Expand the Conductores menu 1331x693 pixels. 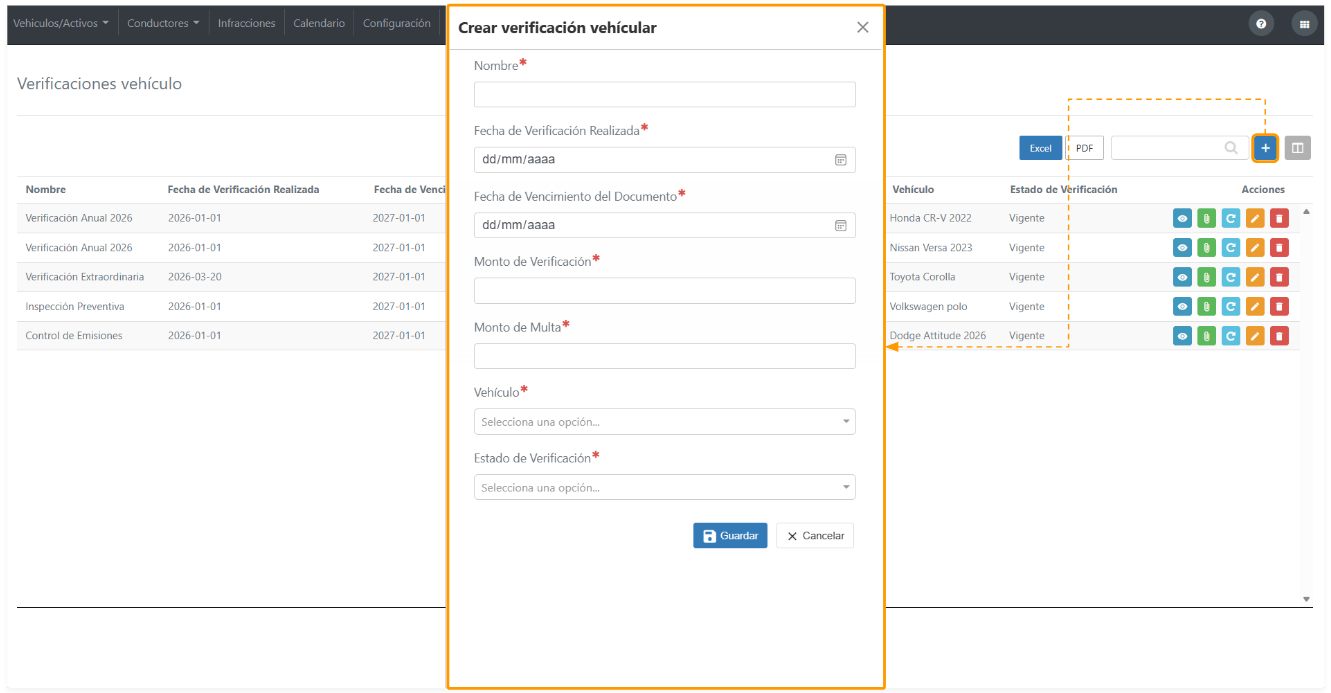[163, 23]
